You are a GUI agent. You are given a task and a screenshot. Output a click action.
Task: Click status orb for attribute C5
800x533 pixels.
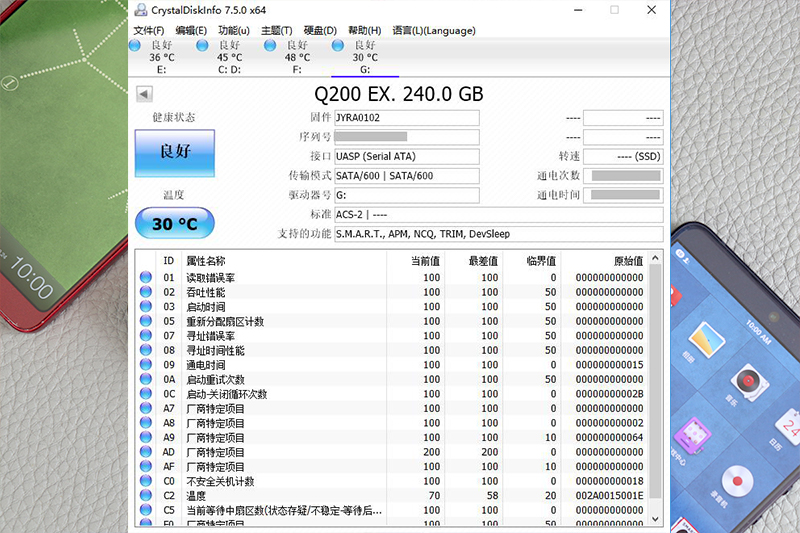[146, 510]
